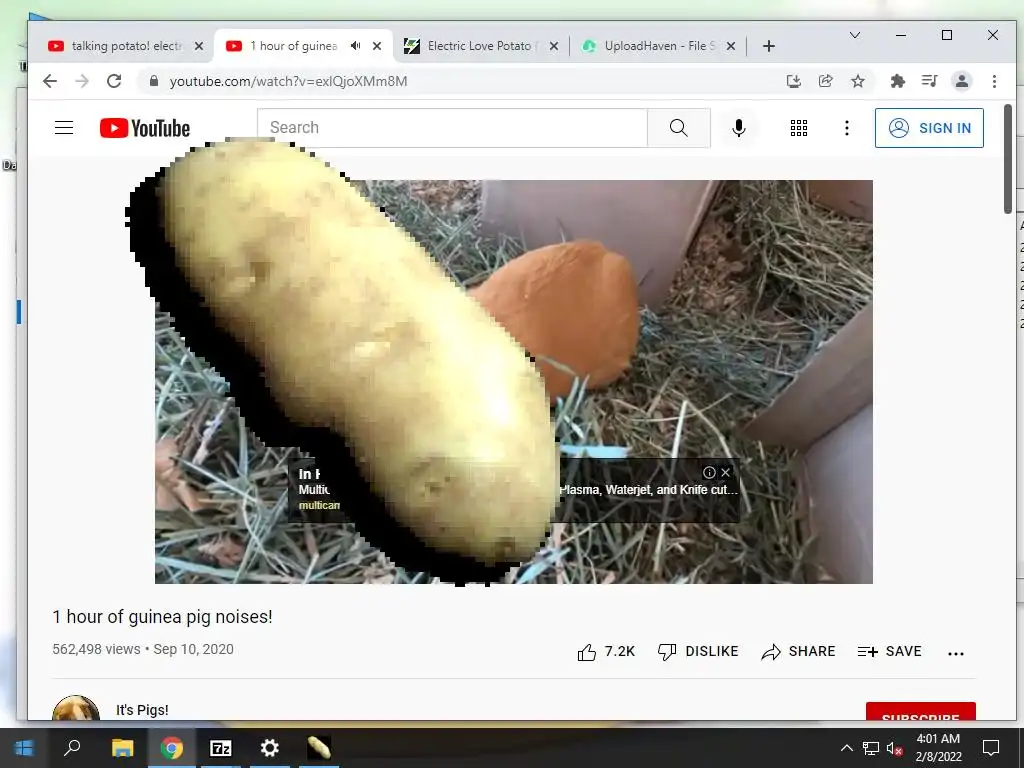Open the Chrome three-dot menu
Image resolution: width=1024 pixels, height=768 pixels.
click(x=994, y=81)
